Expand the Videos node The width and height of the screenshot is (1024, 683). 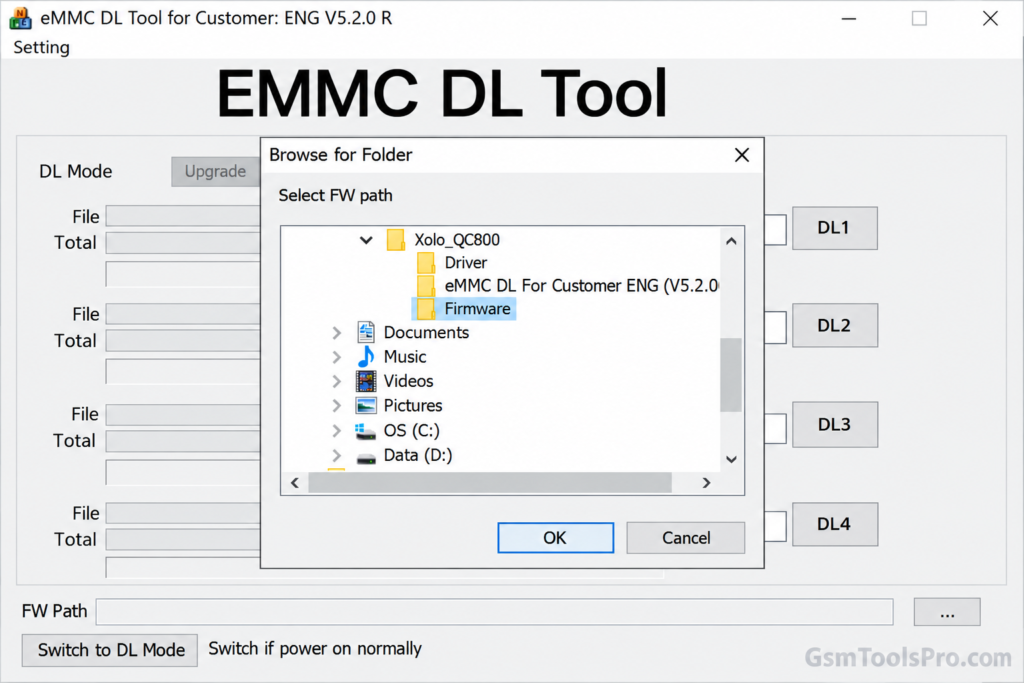(x=336, y=381)
